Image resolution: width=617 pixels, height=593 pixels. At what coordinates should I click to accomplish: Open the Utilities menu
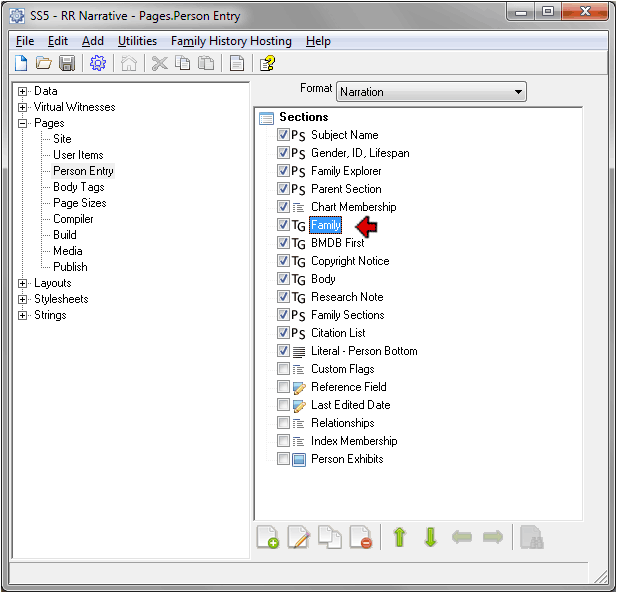[x=137, y=41]
